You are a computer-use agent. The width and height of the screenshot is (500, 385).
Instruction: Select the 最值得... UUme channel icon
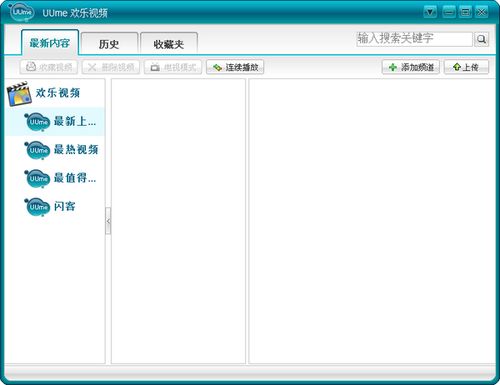37,179
